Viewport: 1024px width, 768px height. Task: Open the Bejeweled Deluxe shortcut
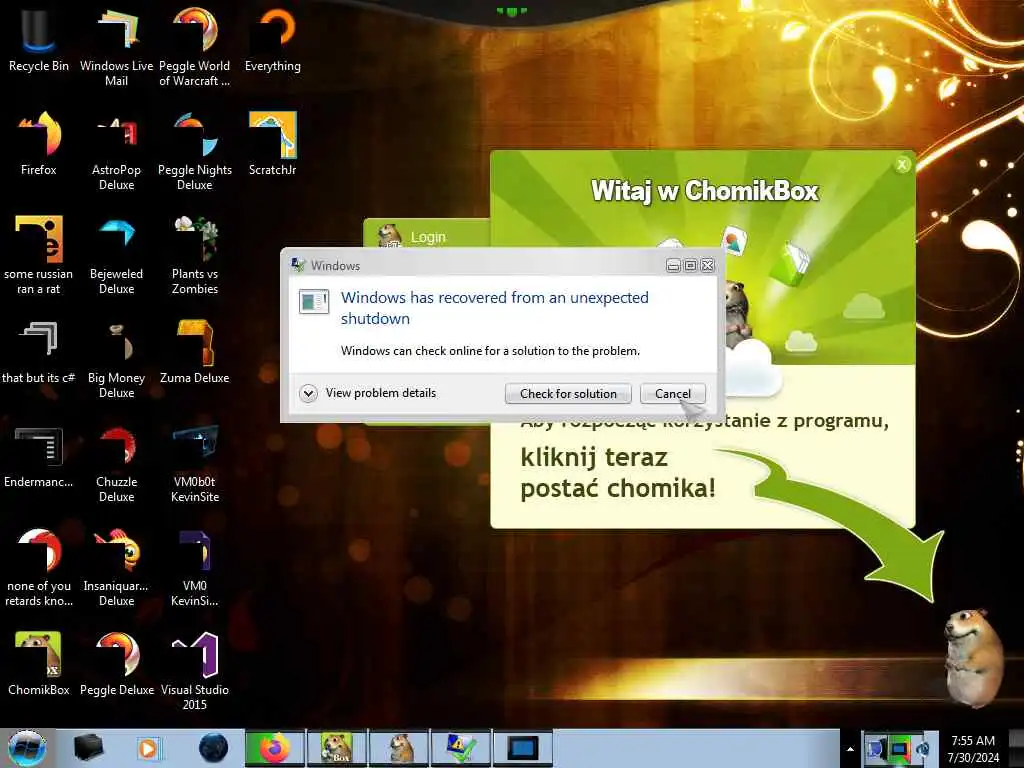[116, 255]
